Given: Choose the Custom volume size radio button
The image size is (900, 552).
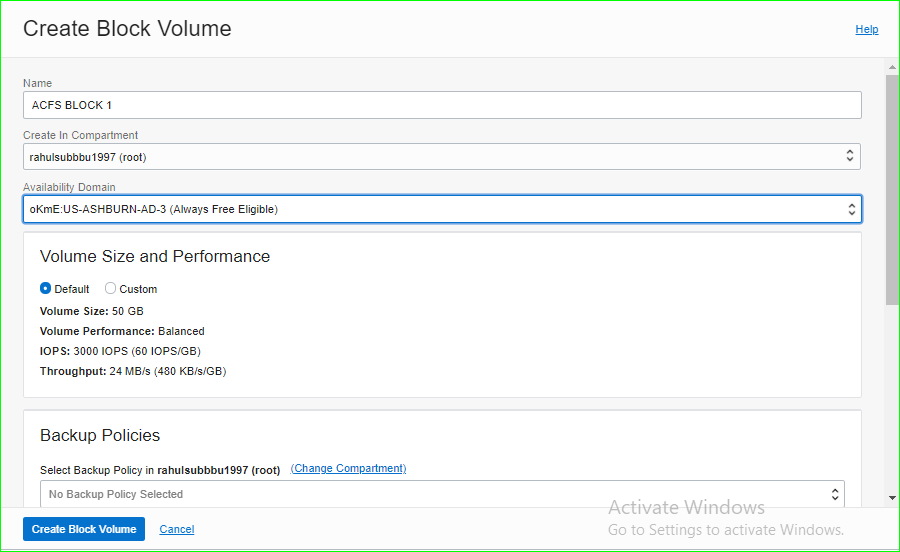Looking at the screenshot, I should tap(111, 289).
